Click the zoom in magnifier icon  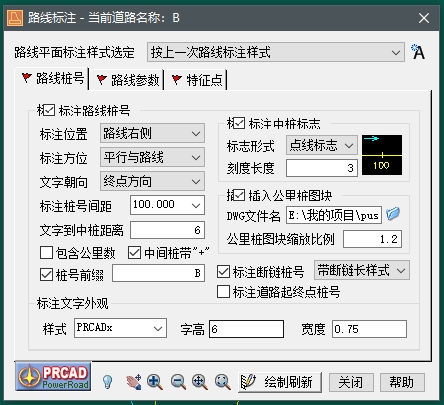pyautogui.click(x=155, y=382)
